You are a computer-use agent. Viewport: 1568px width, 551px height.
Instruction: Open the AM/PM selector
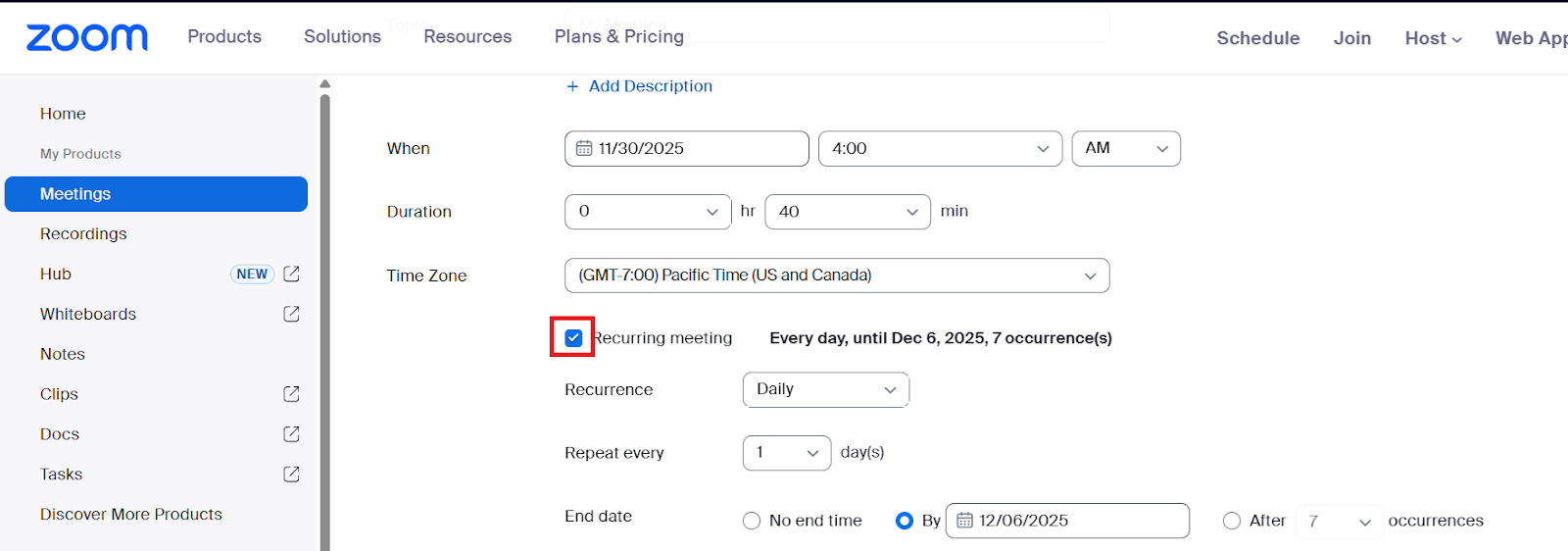point(1126,149)
